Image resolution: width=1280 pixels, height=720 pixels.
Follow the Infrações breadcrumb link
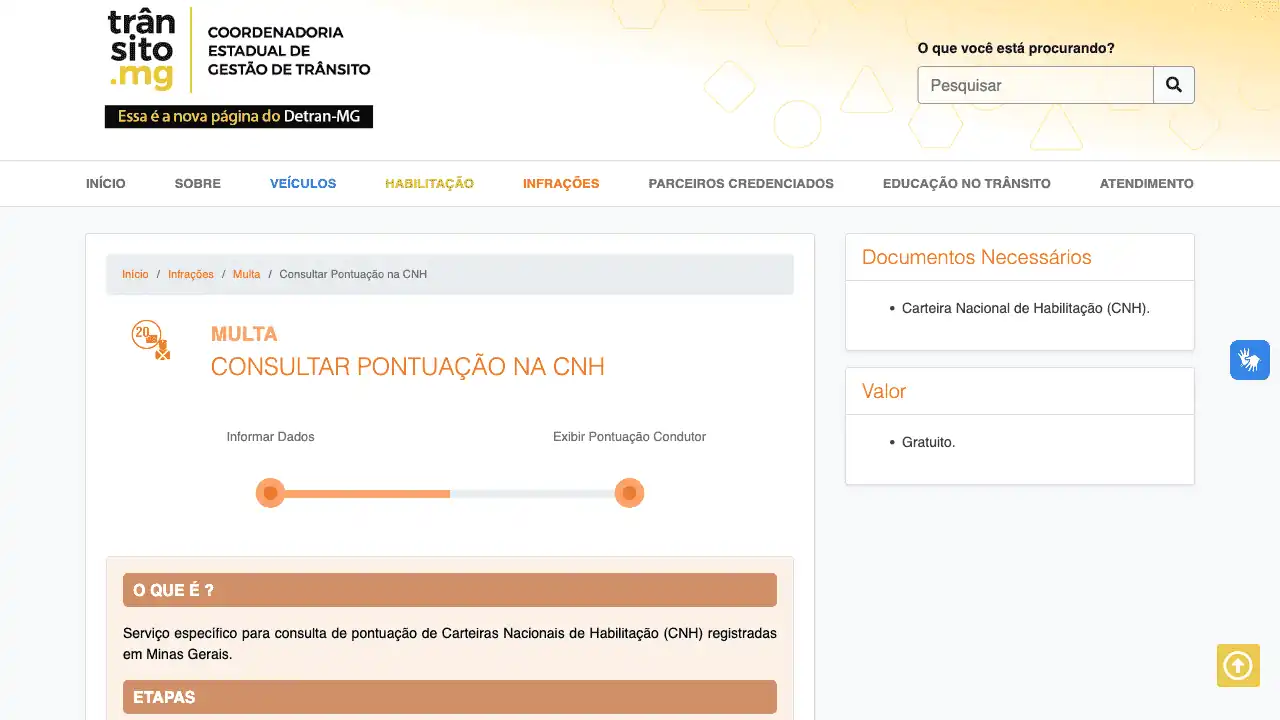point(191,274)
